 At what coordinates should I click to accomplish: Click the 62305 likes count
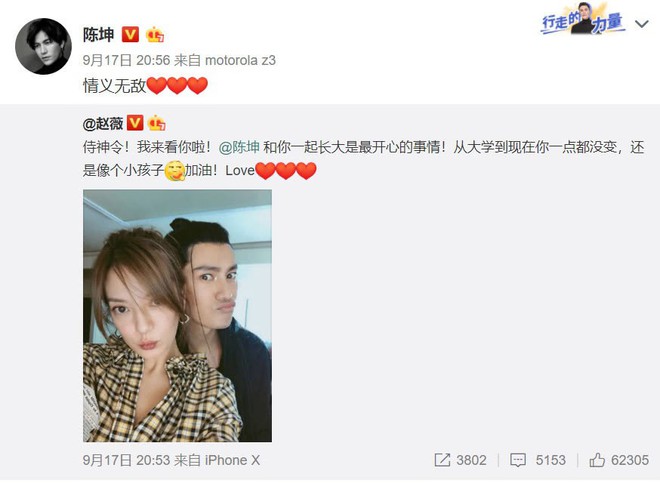click(x=630, y=460)
